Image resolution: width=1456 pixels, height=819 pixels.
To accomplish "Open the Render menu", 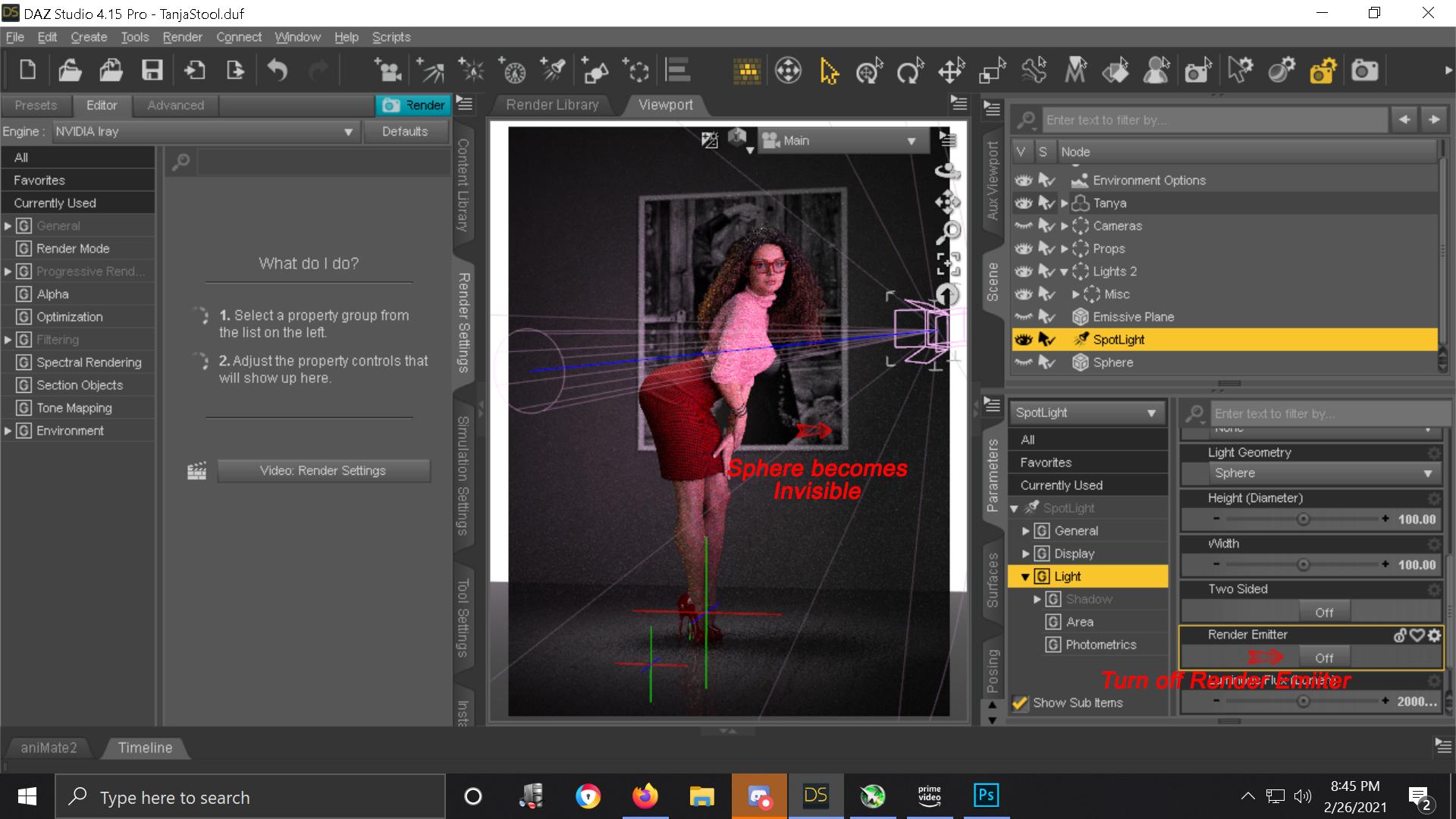I will click(182, 37).
